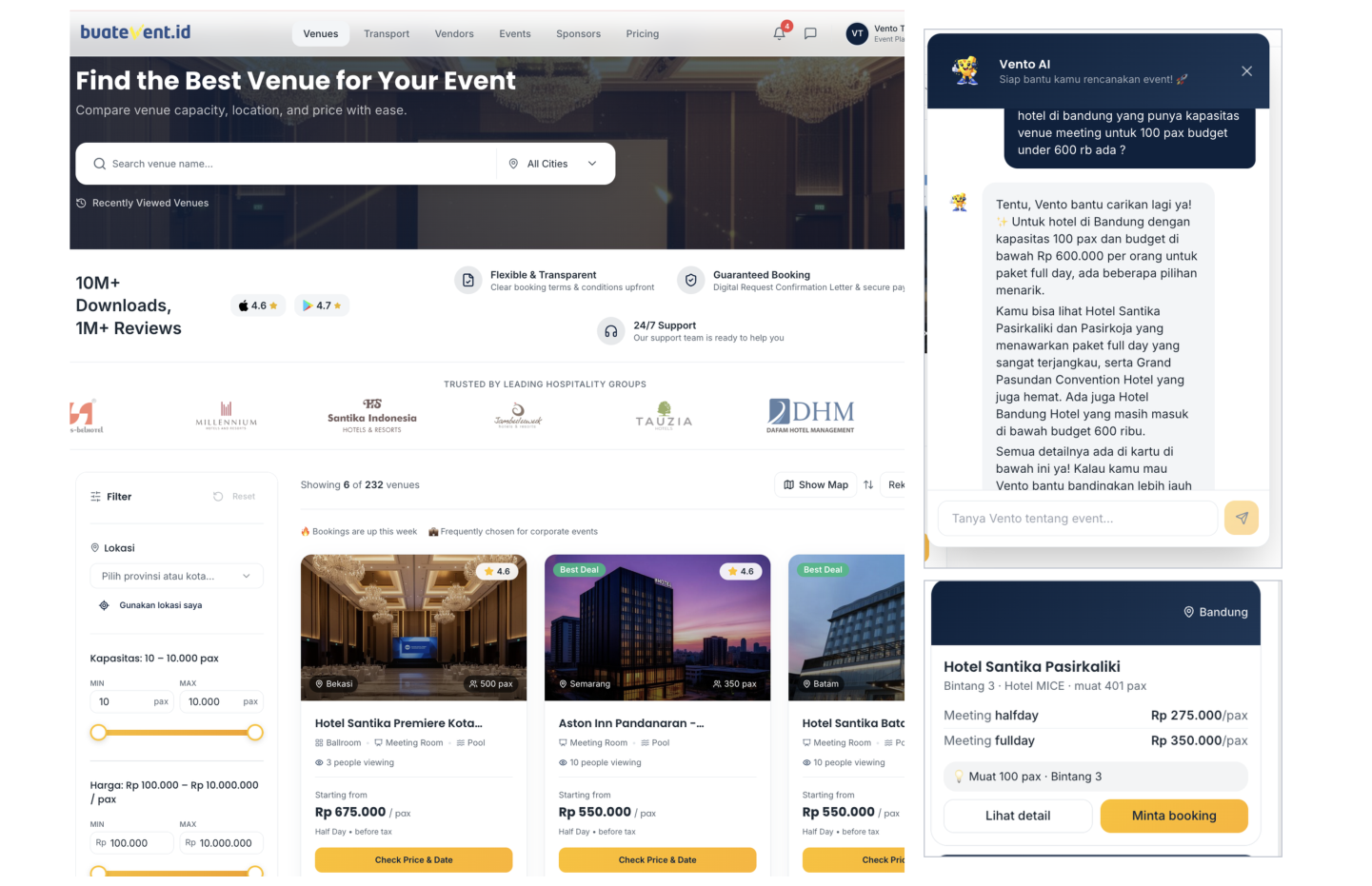Switch to the Venues tab
This screenshot has width=1372, height=886.
(x=321, y=33)
